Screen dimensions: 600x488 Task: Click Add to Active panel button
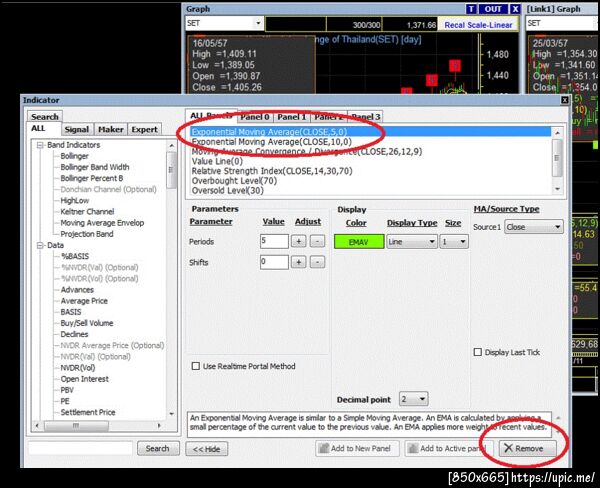(448, 448)
